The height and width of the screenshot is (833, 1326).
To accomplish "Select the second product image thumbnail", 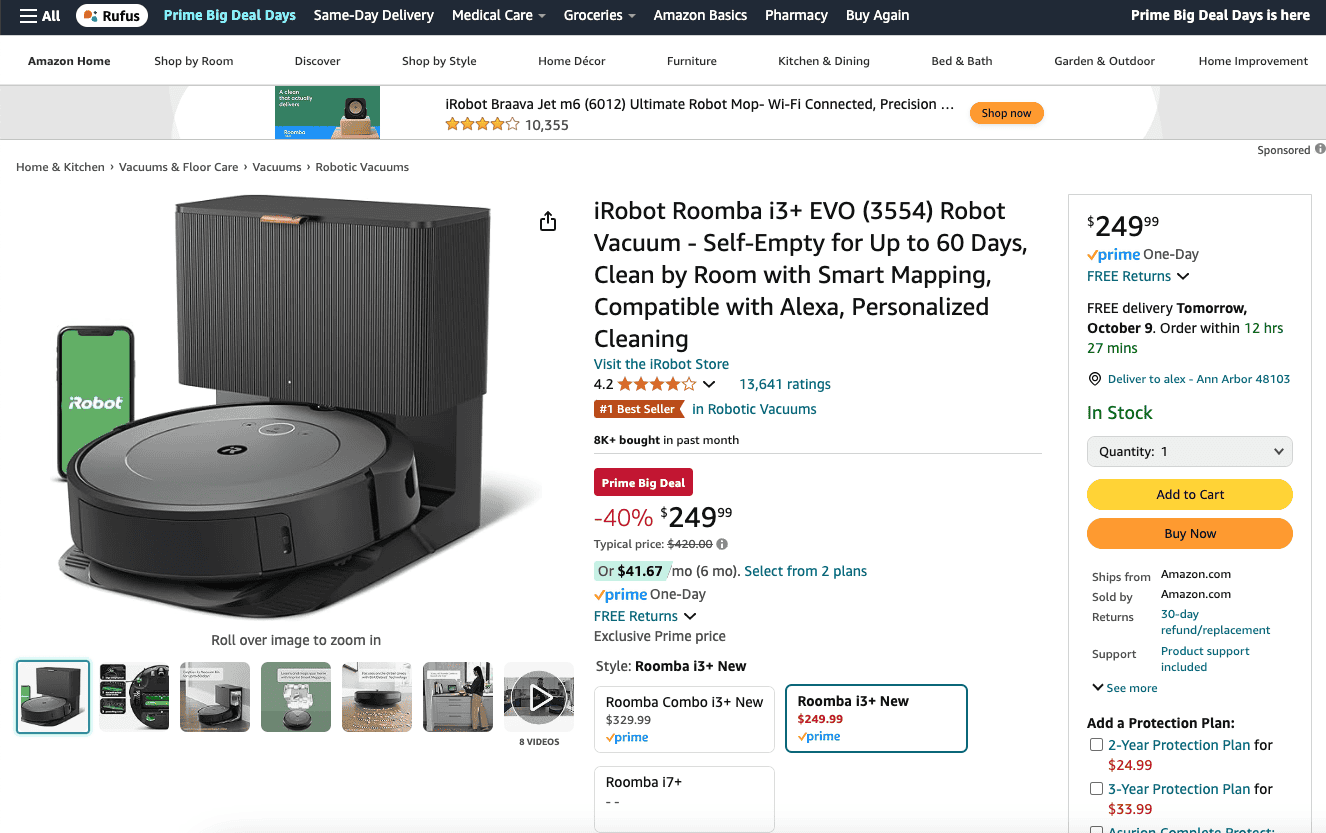I will tap(134, 696).
